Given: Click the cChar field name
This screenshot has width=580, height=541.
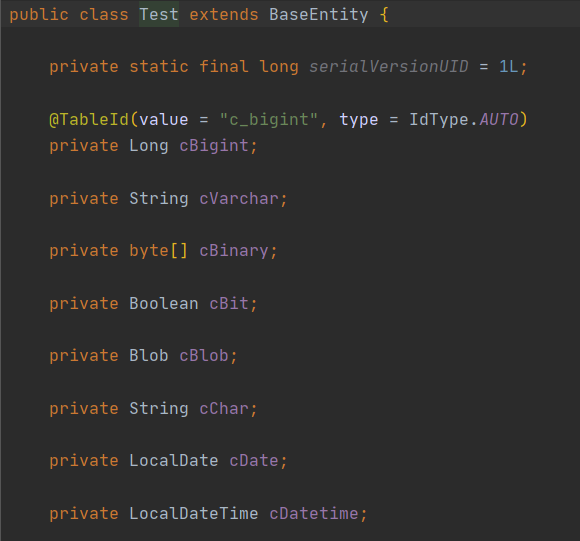Looking at the screenshot, I should (224, 409).
